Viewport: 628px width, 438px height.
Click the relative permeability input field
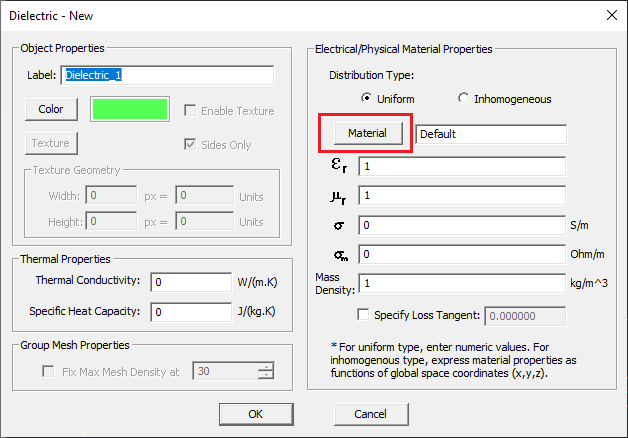[x=463, y=196]
